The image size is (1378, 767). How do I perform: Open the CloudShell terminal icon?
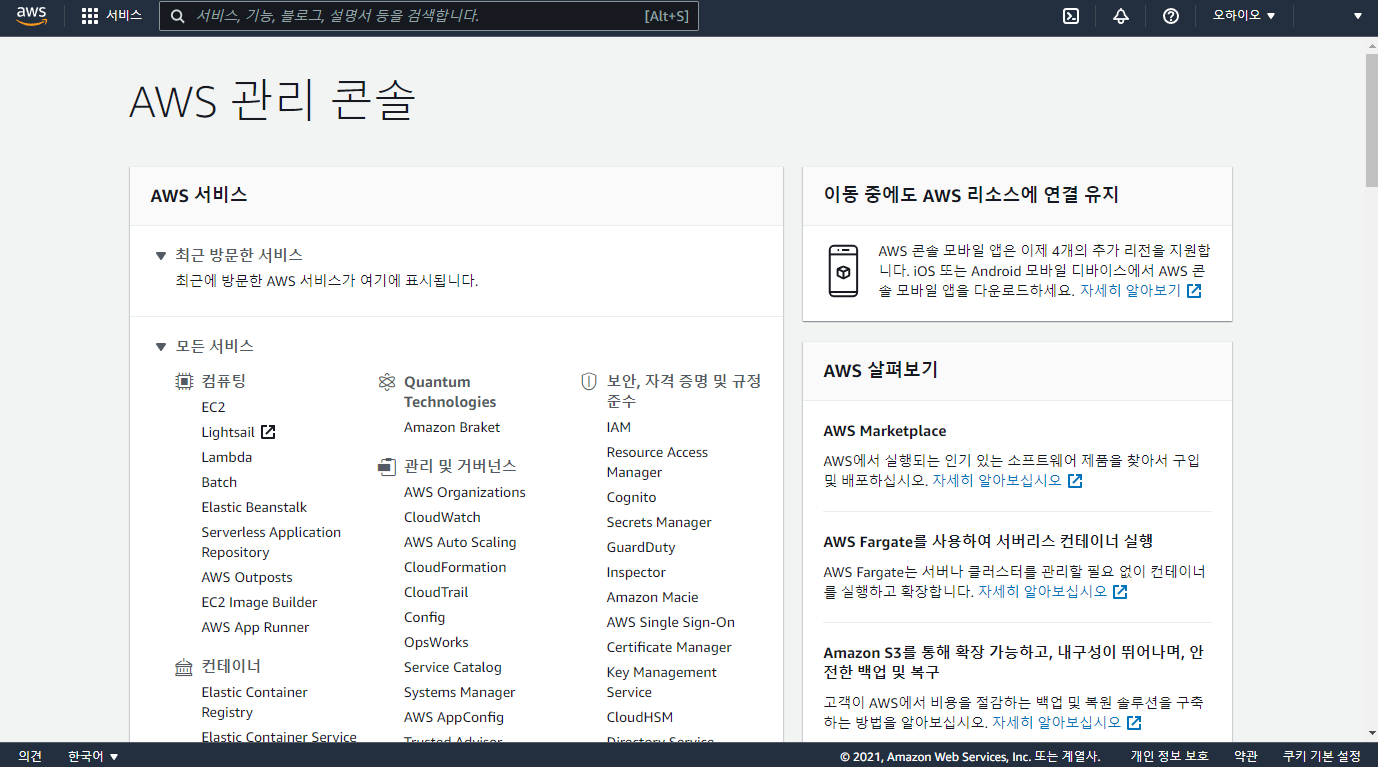tap(1070, 16)
